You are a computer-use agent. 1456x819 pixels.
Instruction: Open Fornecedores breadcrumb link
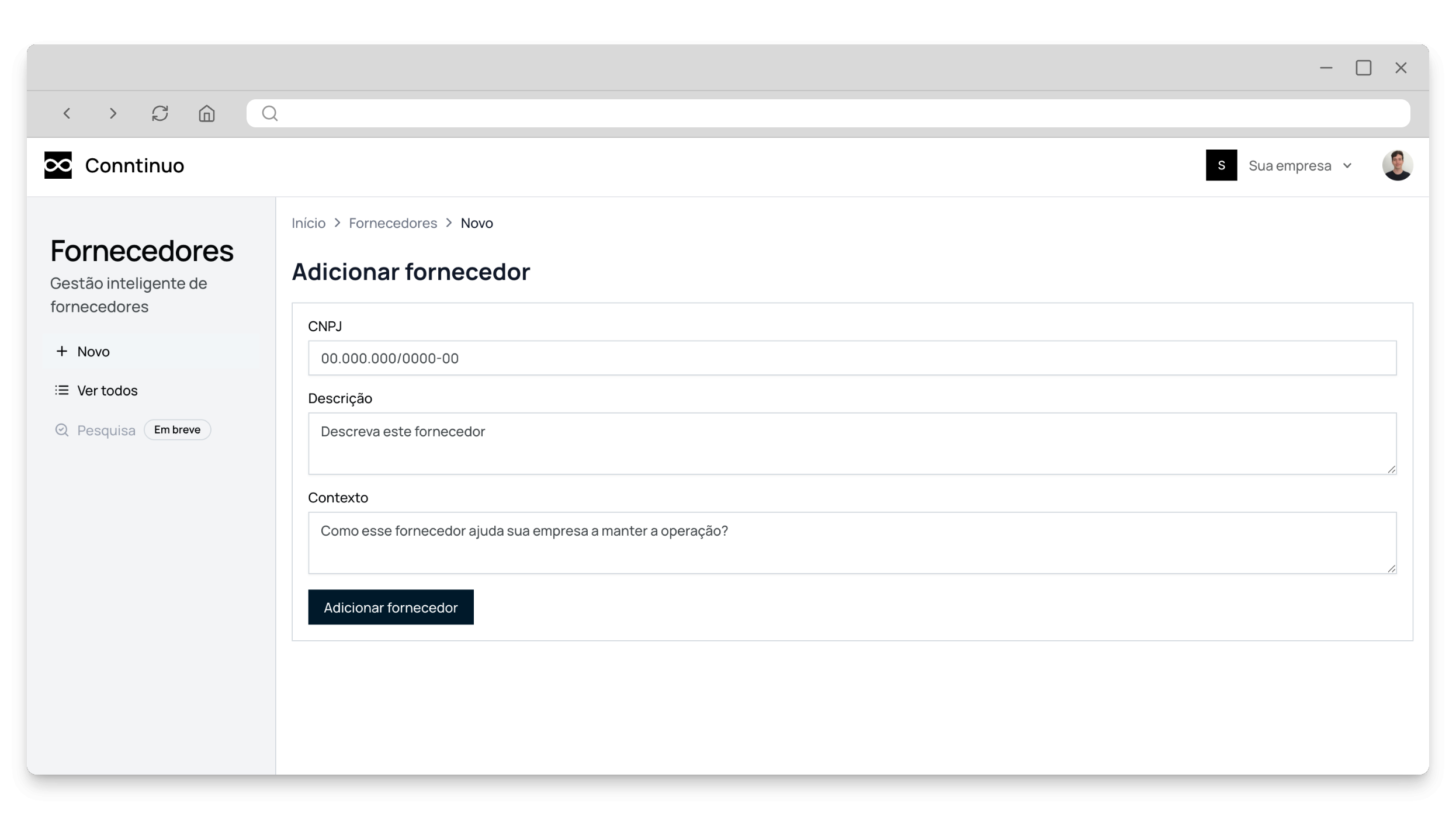coord(393,223)
